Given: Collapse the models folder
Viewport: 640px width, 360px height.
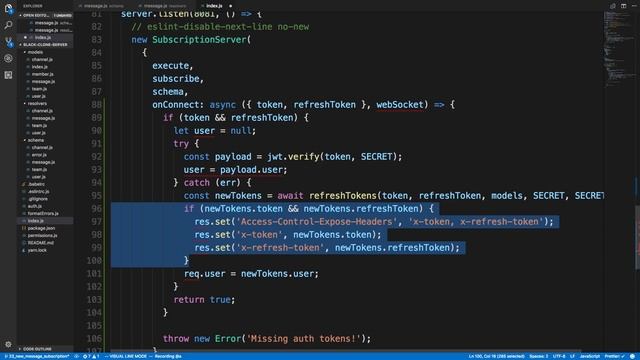Looking at the screenshot, I should [x=35, y=52].
